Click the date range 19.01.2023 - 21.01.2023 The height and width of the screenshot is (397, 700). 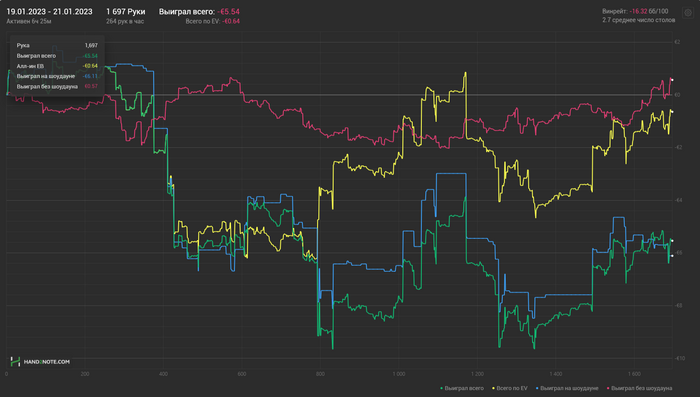tap(50, 12)
